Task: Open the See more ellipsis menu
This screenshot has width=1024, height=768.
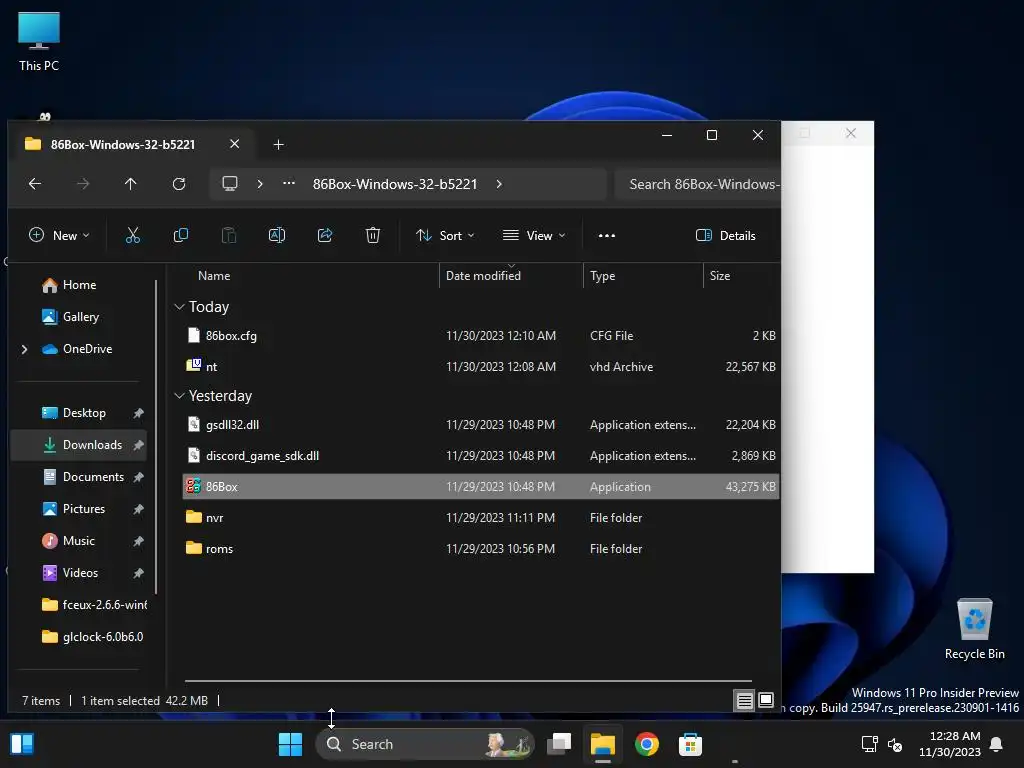Action: pos(607,236)
